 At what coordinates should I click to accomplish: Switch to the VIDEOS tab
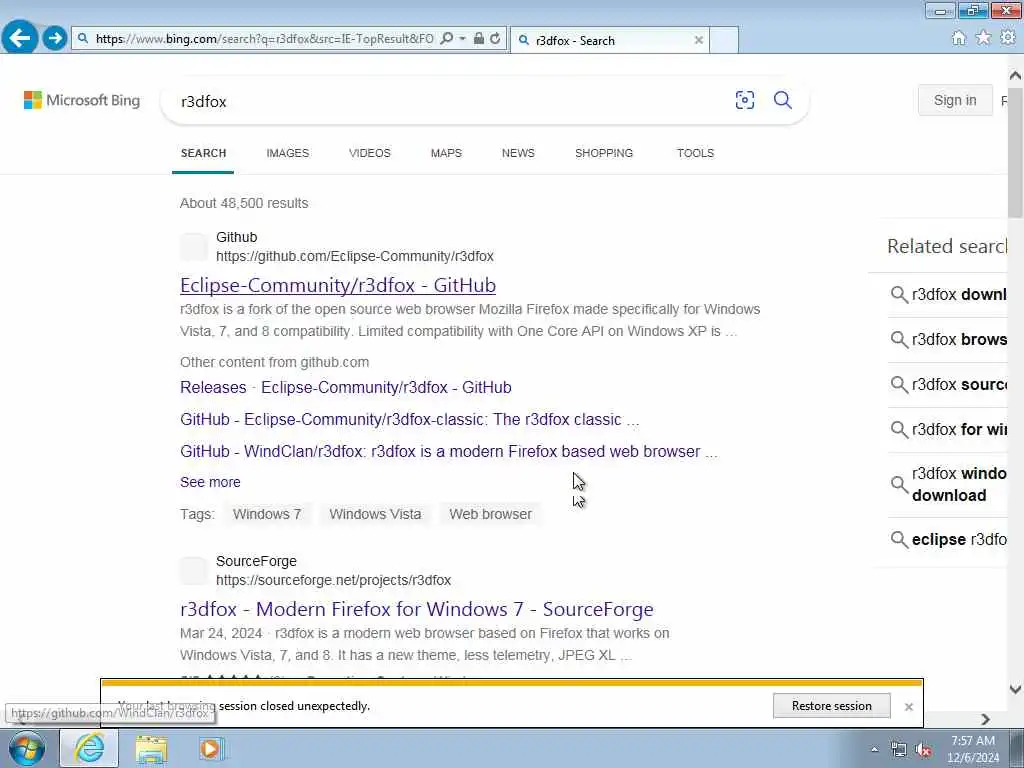(370, 153)
